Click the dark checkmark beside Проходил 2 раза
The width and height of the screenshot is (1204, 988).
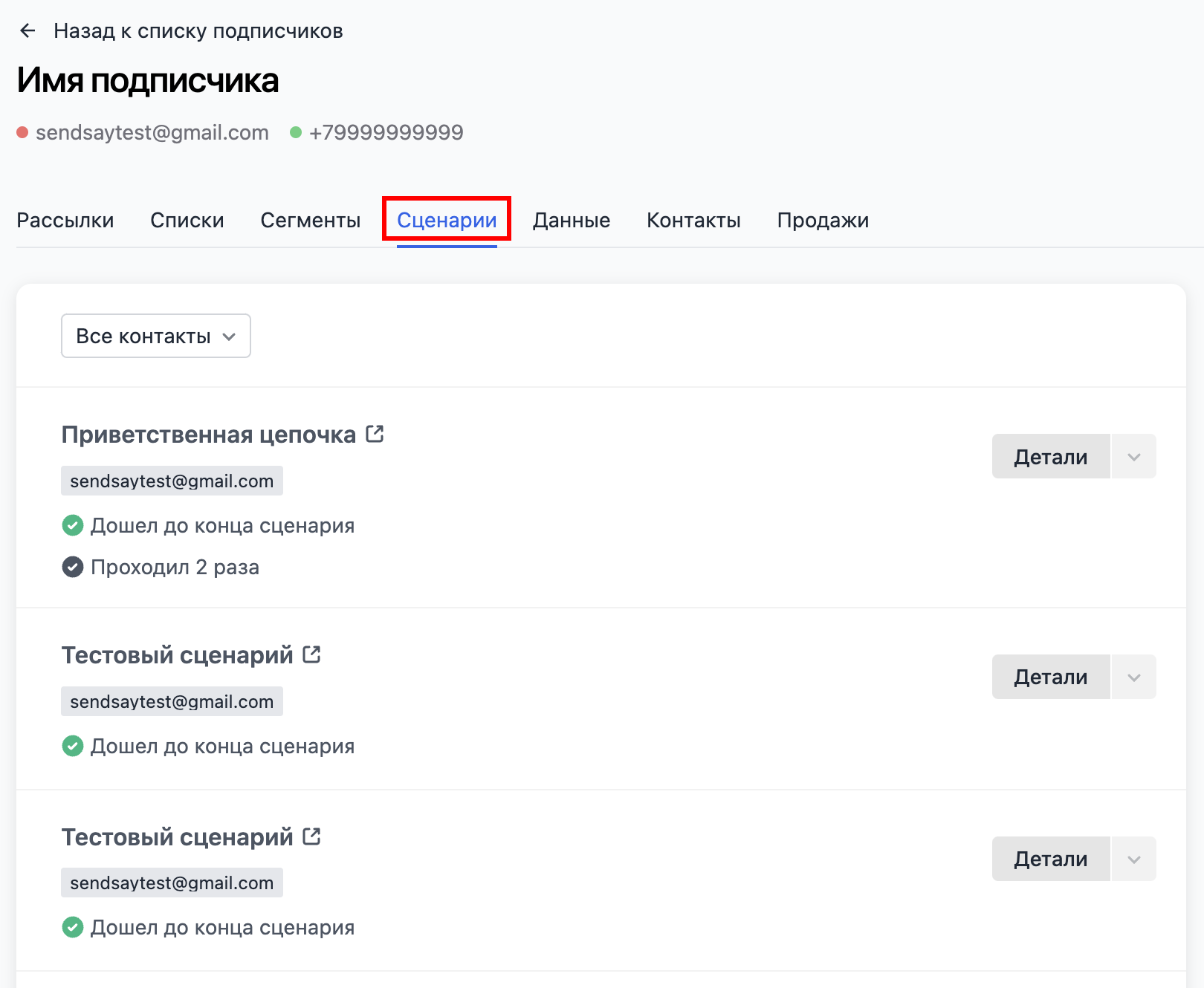73,567
